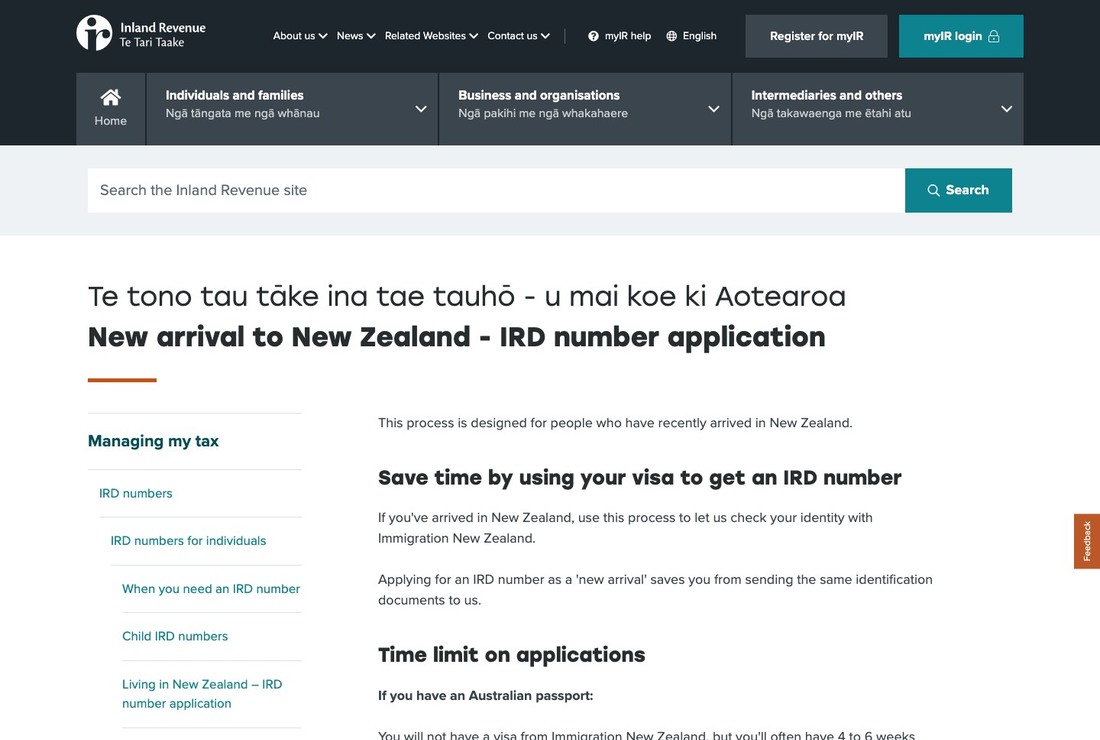Open the Contact us dropdown
1100x740 pixels.
click(518, 36)
